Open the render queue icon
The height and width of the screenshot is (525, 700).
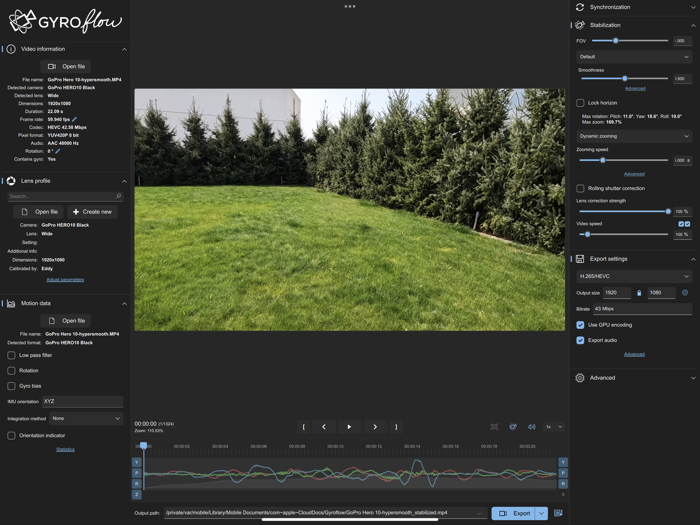pos(558,513)
